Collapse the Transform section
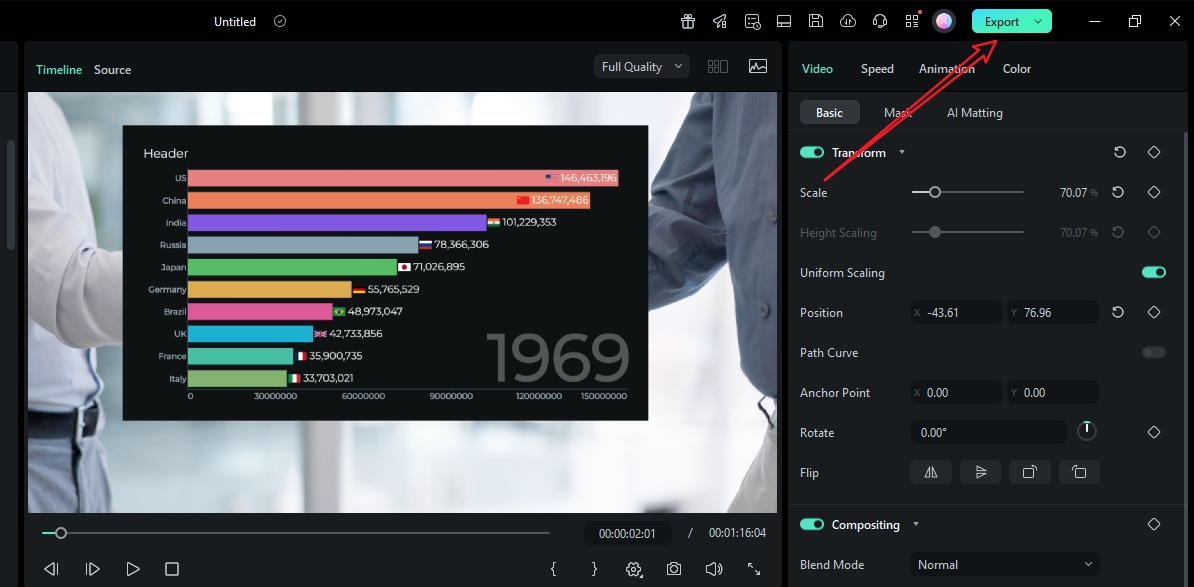This screenshot has width=1194, height=587. tap(901, 152)
